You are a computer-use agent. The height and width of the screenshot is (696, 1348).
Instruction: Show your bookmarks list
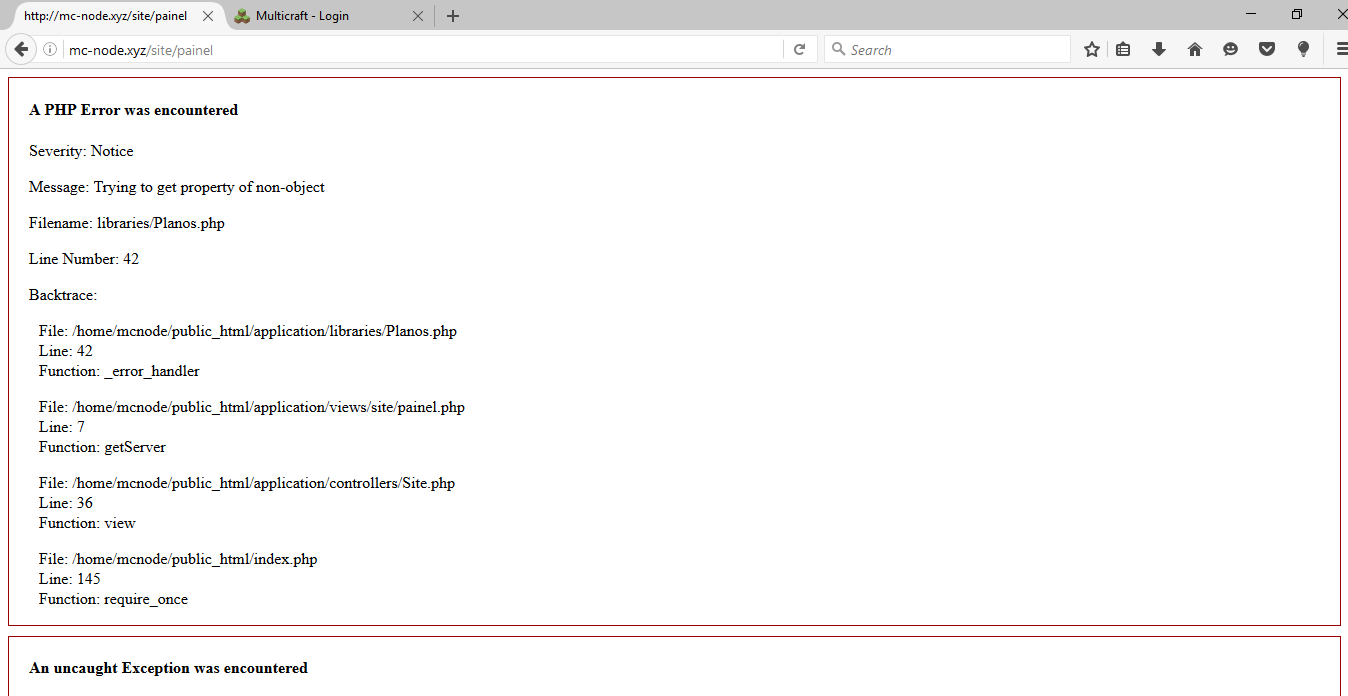[1123, 50]
